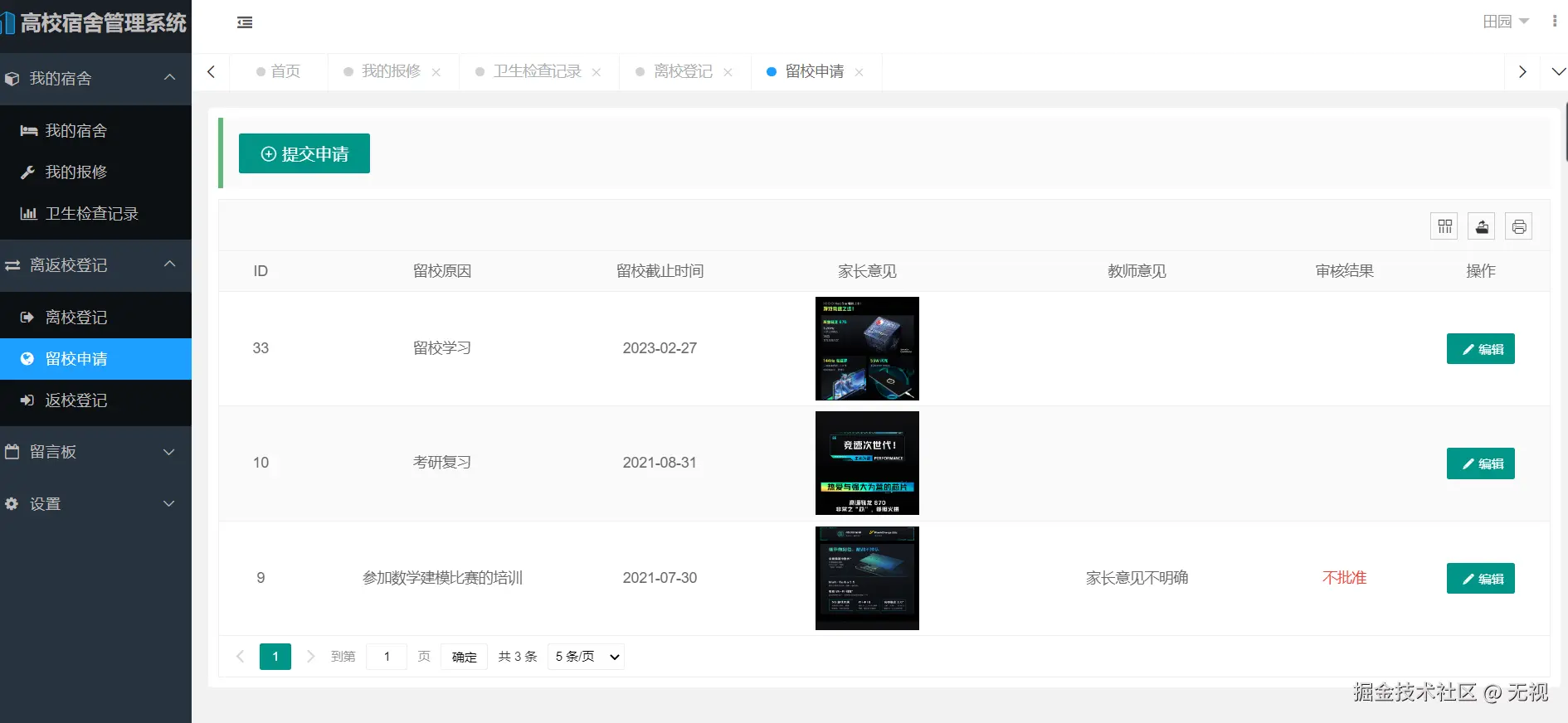Image resolution: width=1568 pixels, height=723 pixels.
Task: Click the 考研复习 reason cell
Action: point(442,463)
